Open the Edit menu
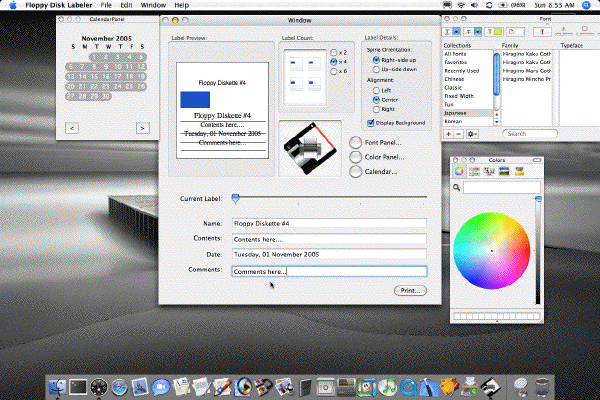Screen dimensions: 600x400 click(126, 5)
